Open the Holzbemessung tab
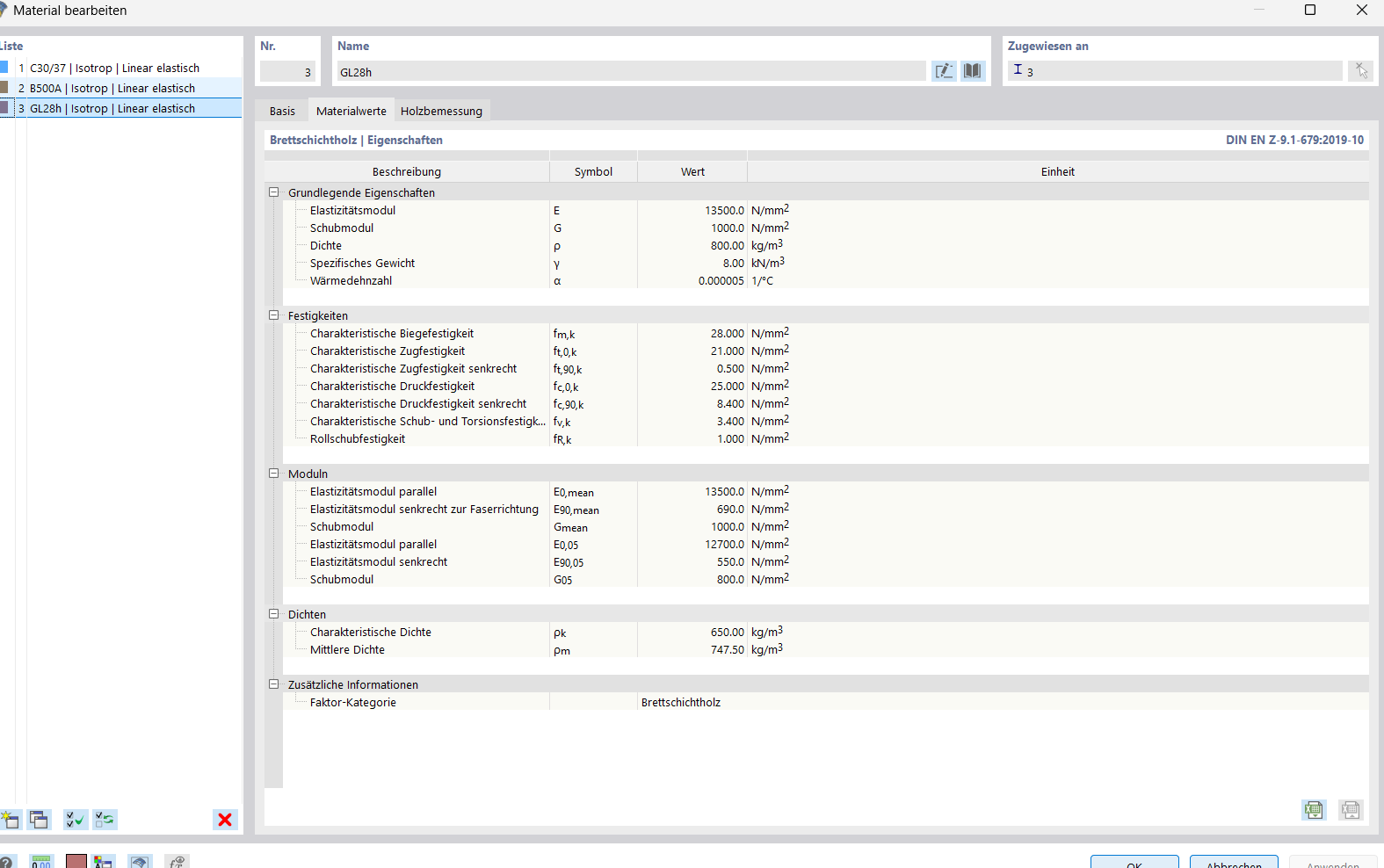The image size is (1384, 868). tap(441, 111)
